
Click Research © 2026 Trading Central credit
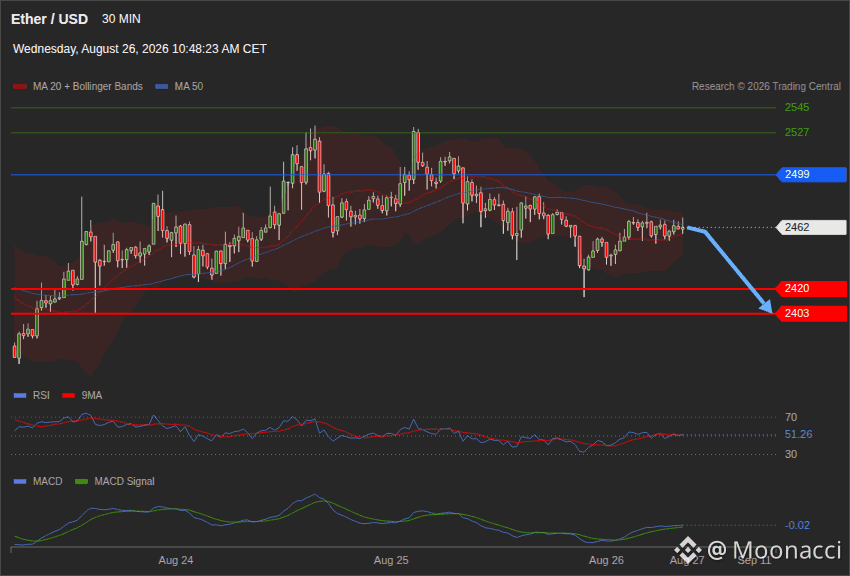[x=766, y=86]
